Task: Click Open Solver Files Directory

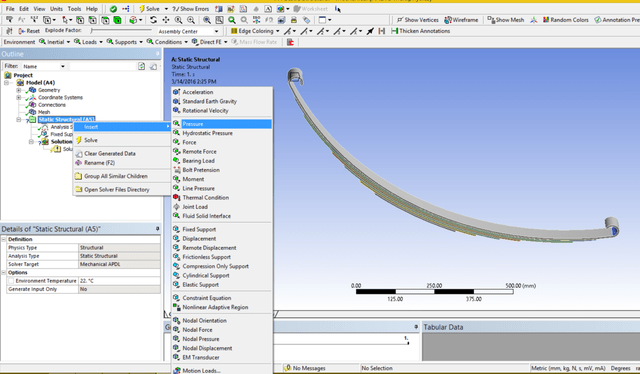Action: [x=122, y=189]
